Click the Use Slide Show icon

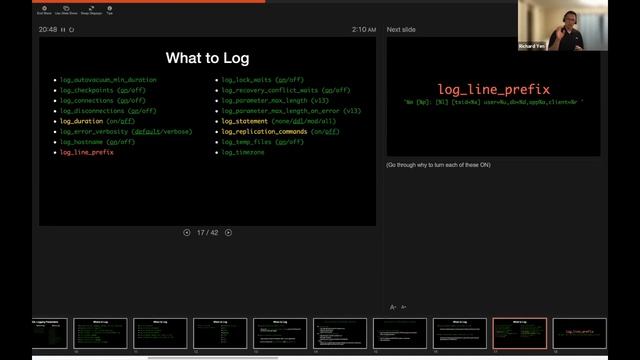coord(66,10)
